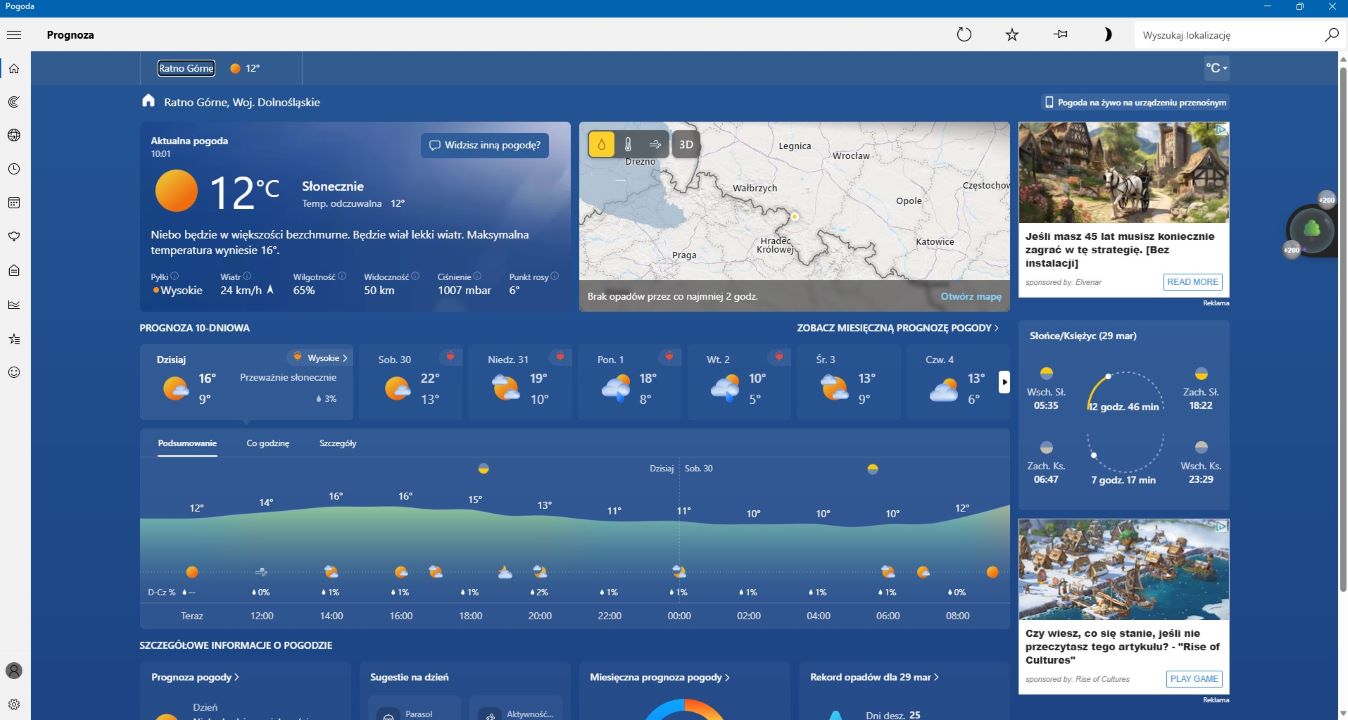
Task: Open the Otwórz mapę link
Action: (x=970, y=297)
